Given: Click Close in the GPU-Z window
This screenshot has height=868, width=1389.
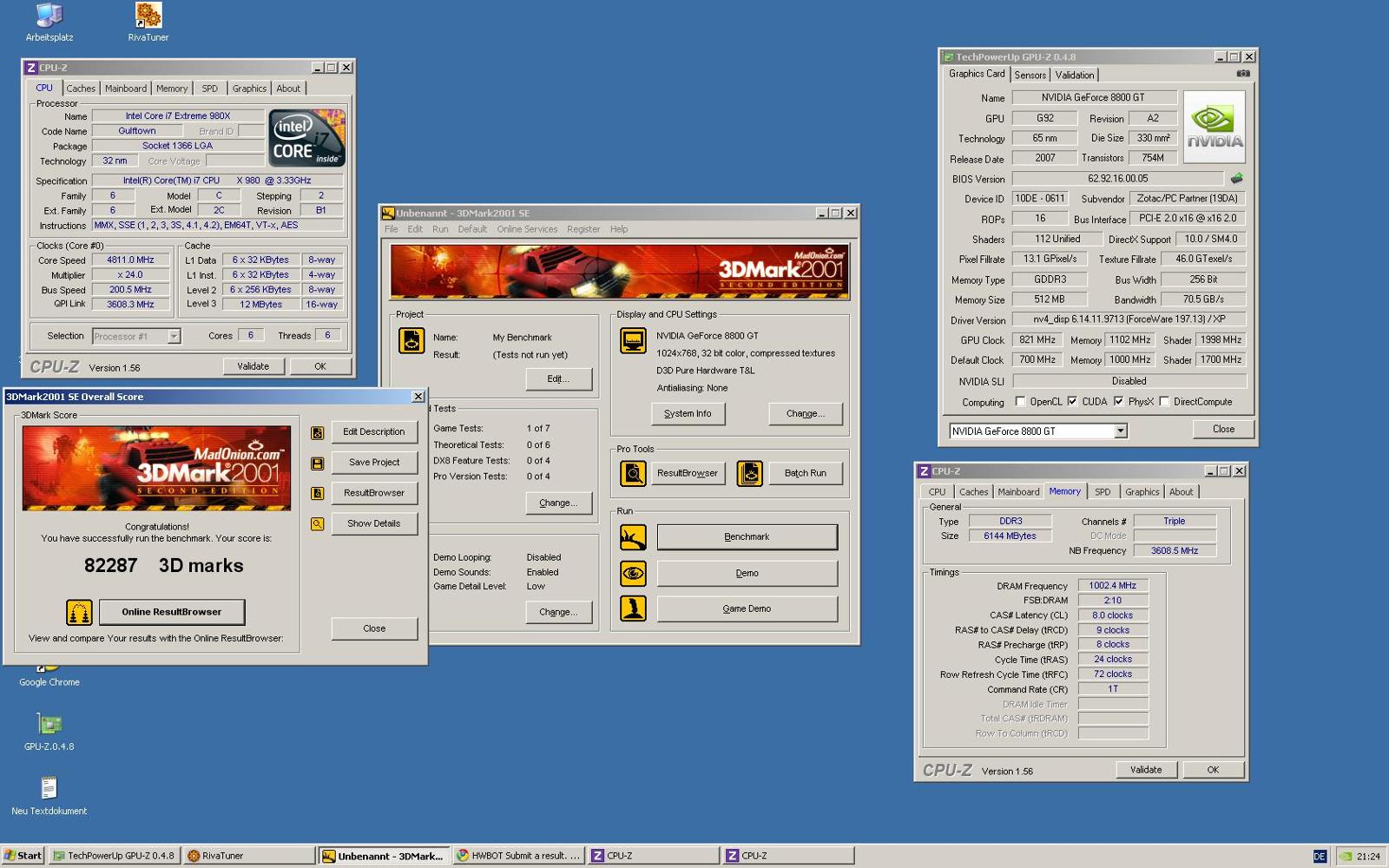Looking at the screenshot, I should [1223, 429].
